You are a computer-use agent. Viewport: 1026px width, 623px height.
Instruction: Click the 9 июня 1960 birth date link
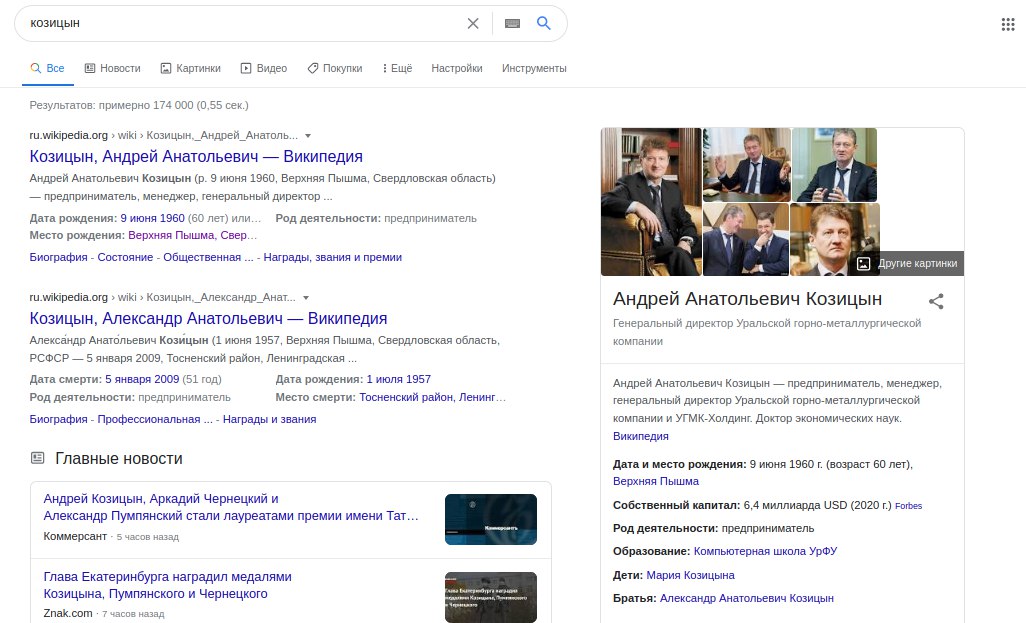[x=152, y=218]
